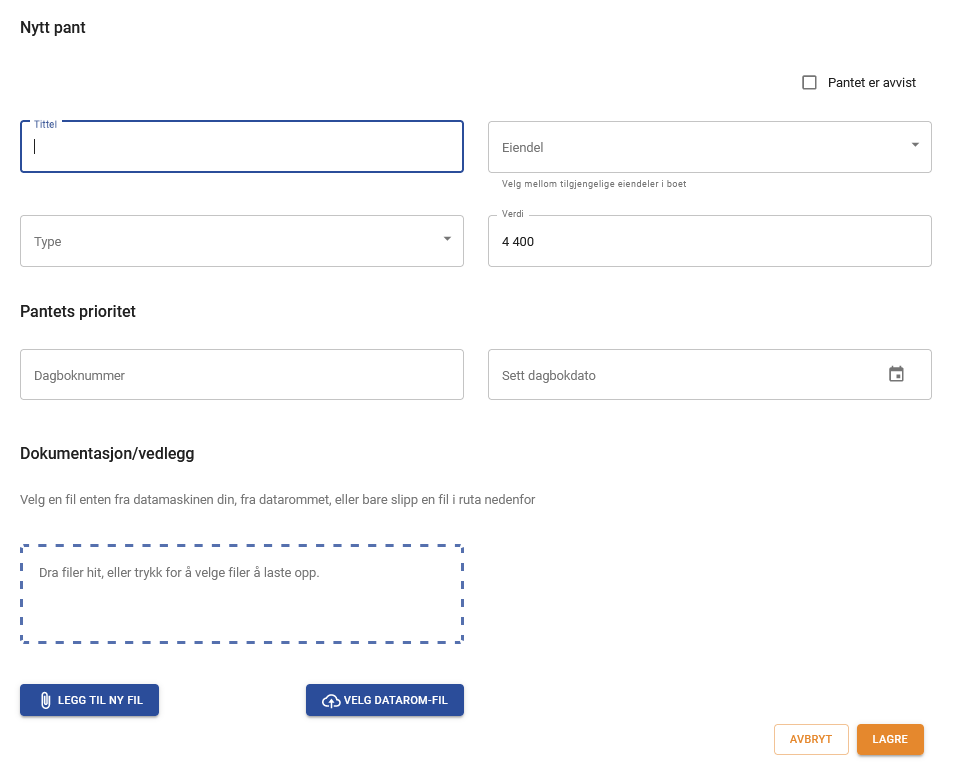Click the 'Pantet er avvist' label text

pyautogui.click(x=871, y=83)
